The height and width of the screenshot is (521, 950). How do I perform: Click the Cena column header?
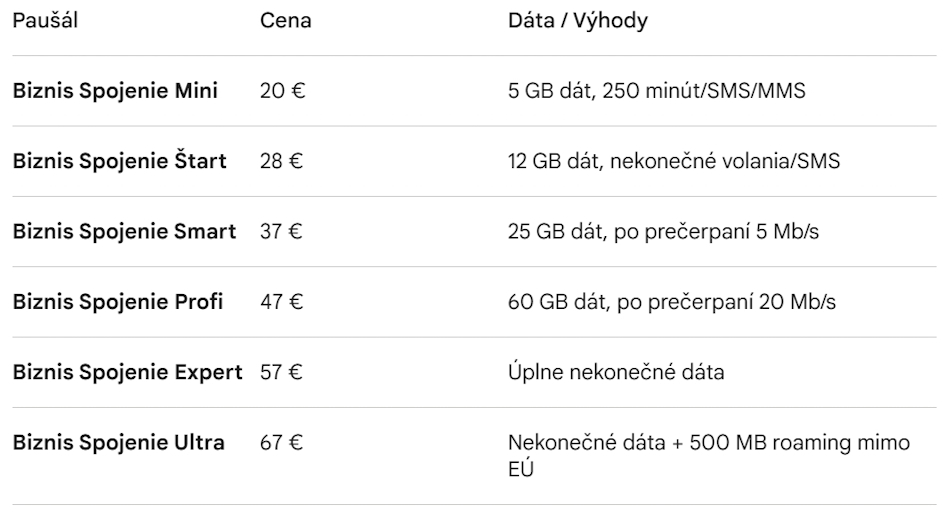pos(285,21)
